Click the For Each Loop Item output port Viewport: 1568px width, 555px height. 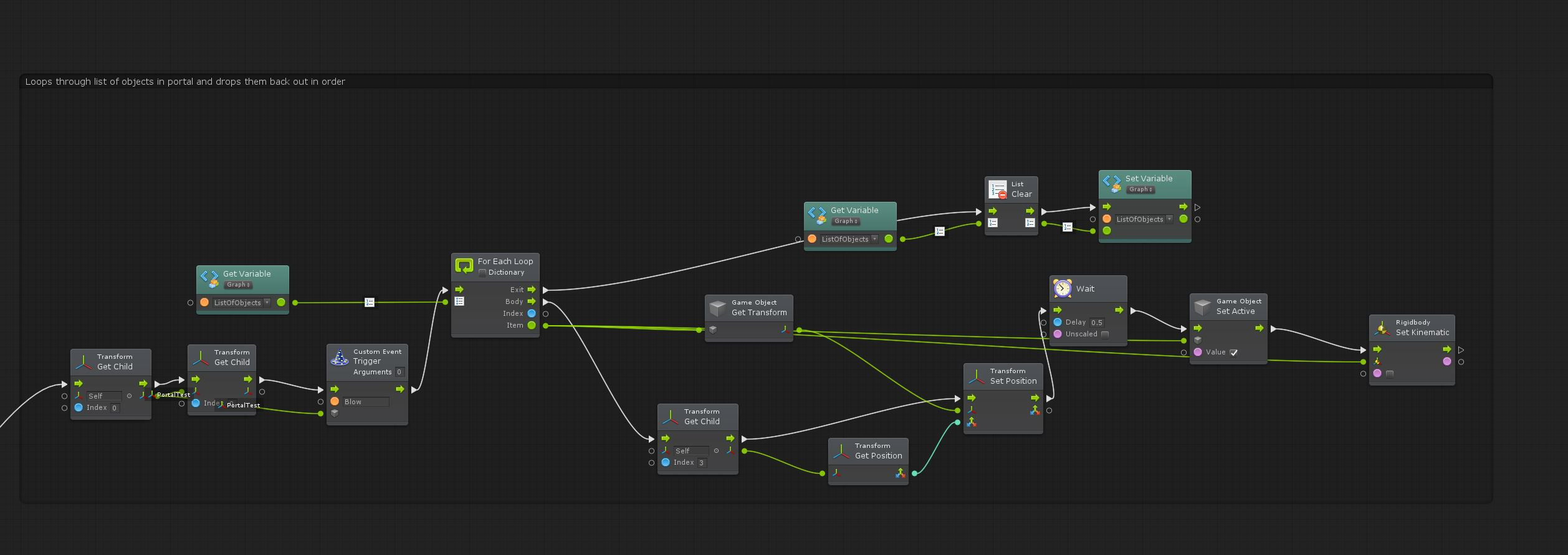[532, 325]
